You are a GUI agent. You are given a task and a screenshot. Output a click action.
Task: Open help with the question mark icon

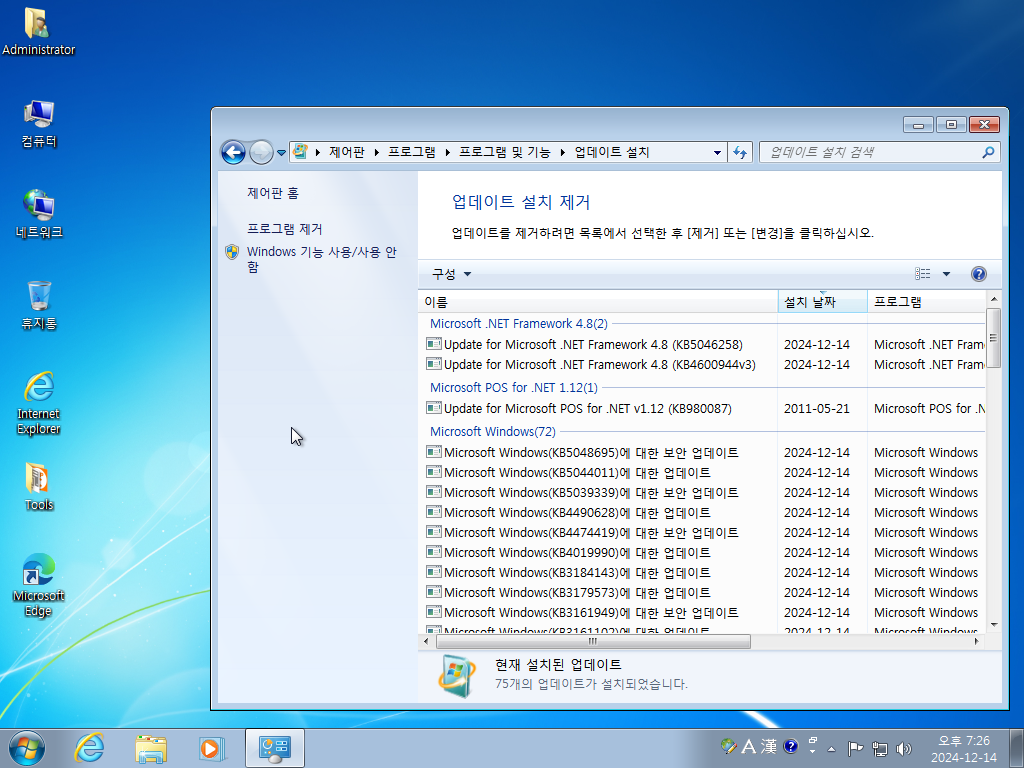978,274
